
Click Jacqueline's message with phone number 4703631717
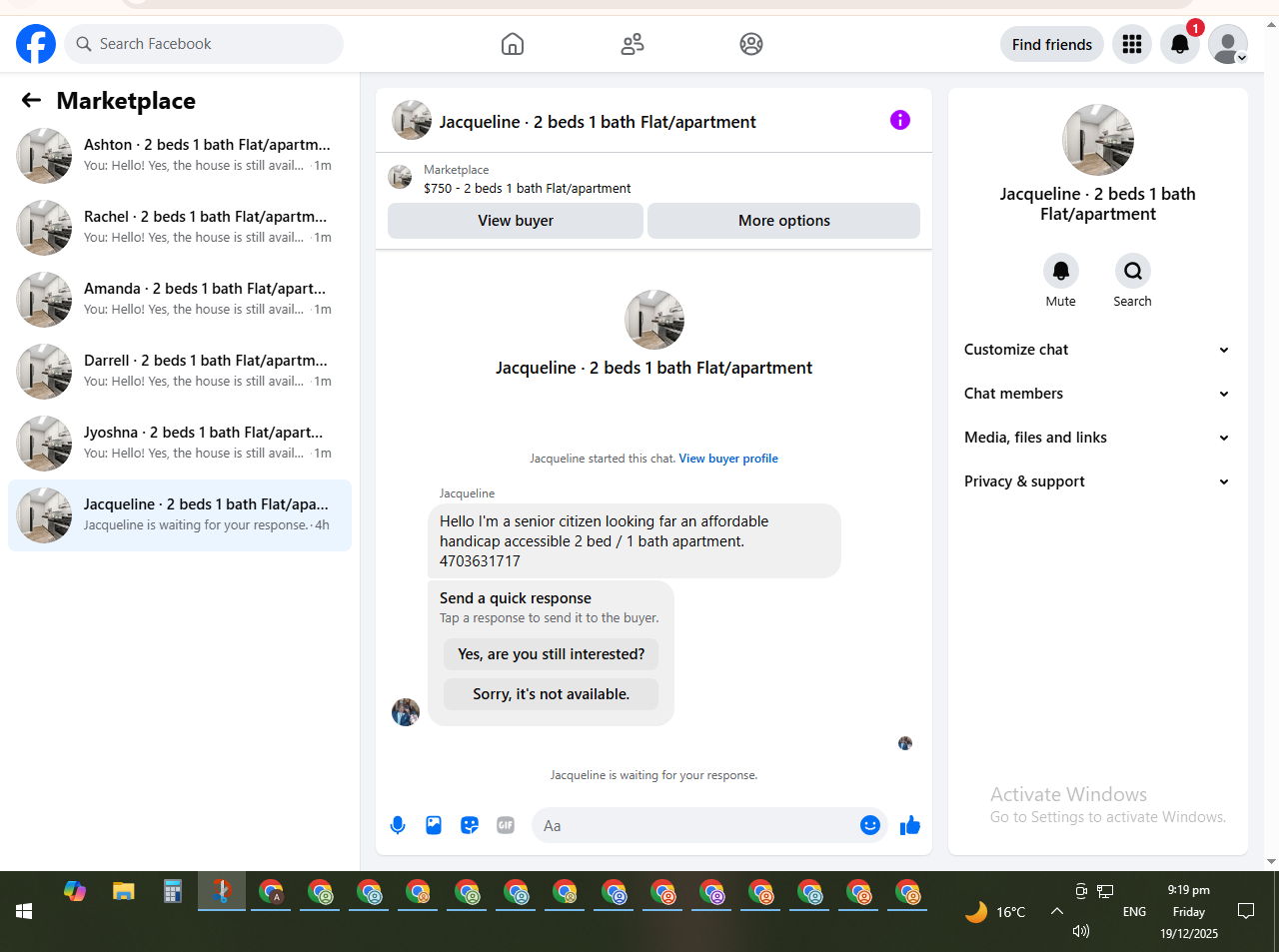point(635,540)
